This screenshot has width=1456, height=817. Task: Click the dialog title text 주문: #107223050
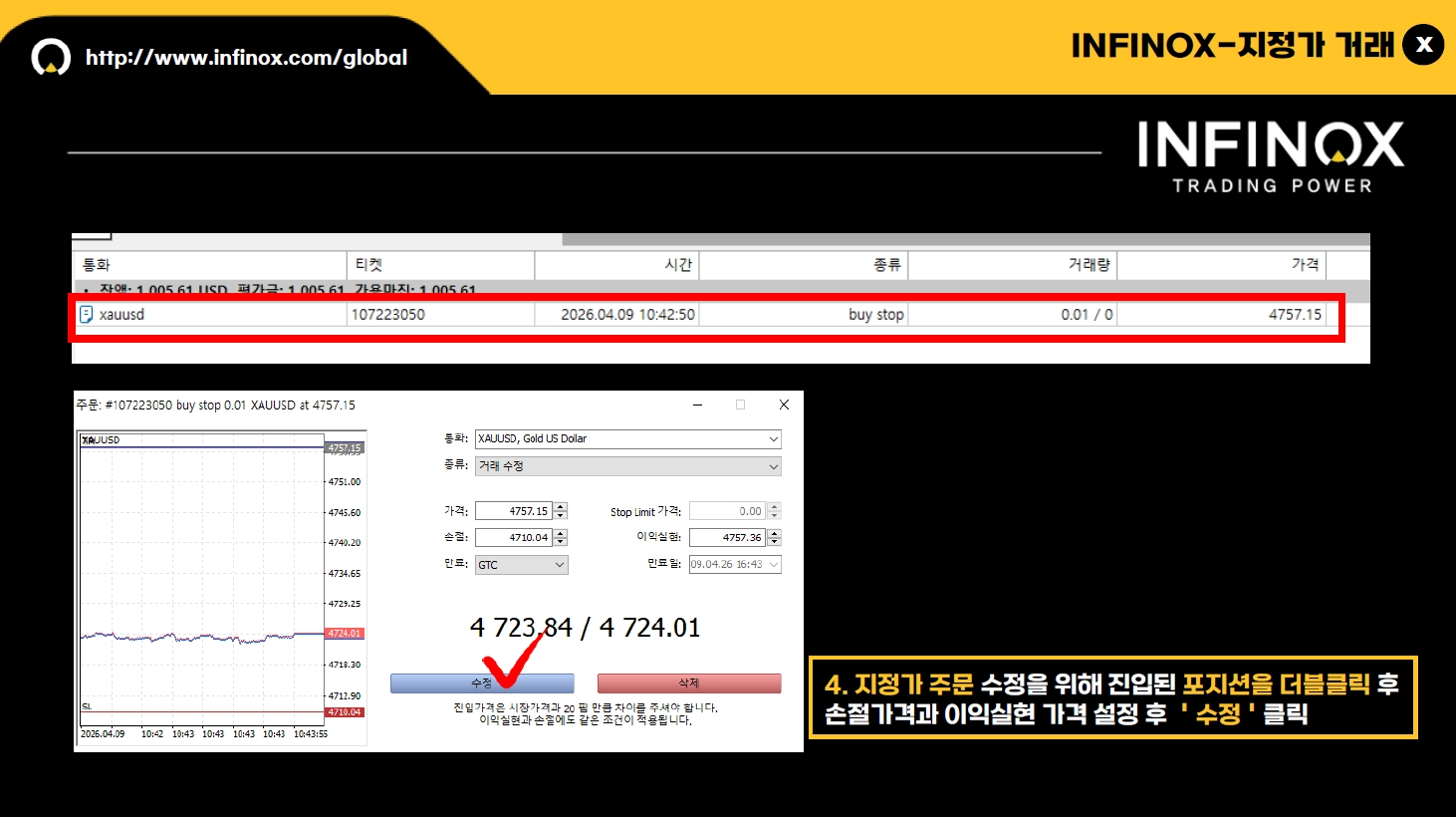[x=123, y=406]
